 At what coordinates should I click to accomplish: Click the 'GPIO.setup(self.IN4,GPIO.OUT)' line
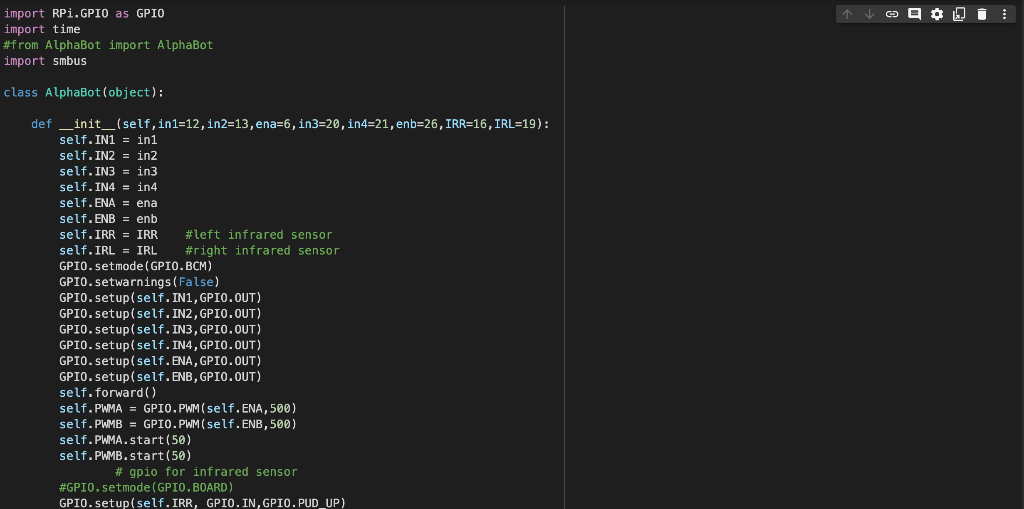161,345
